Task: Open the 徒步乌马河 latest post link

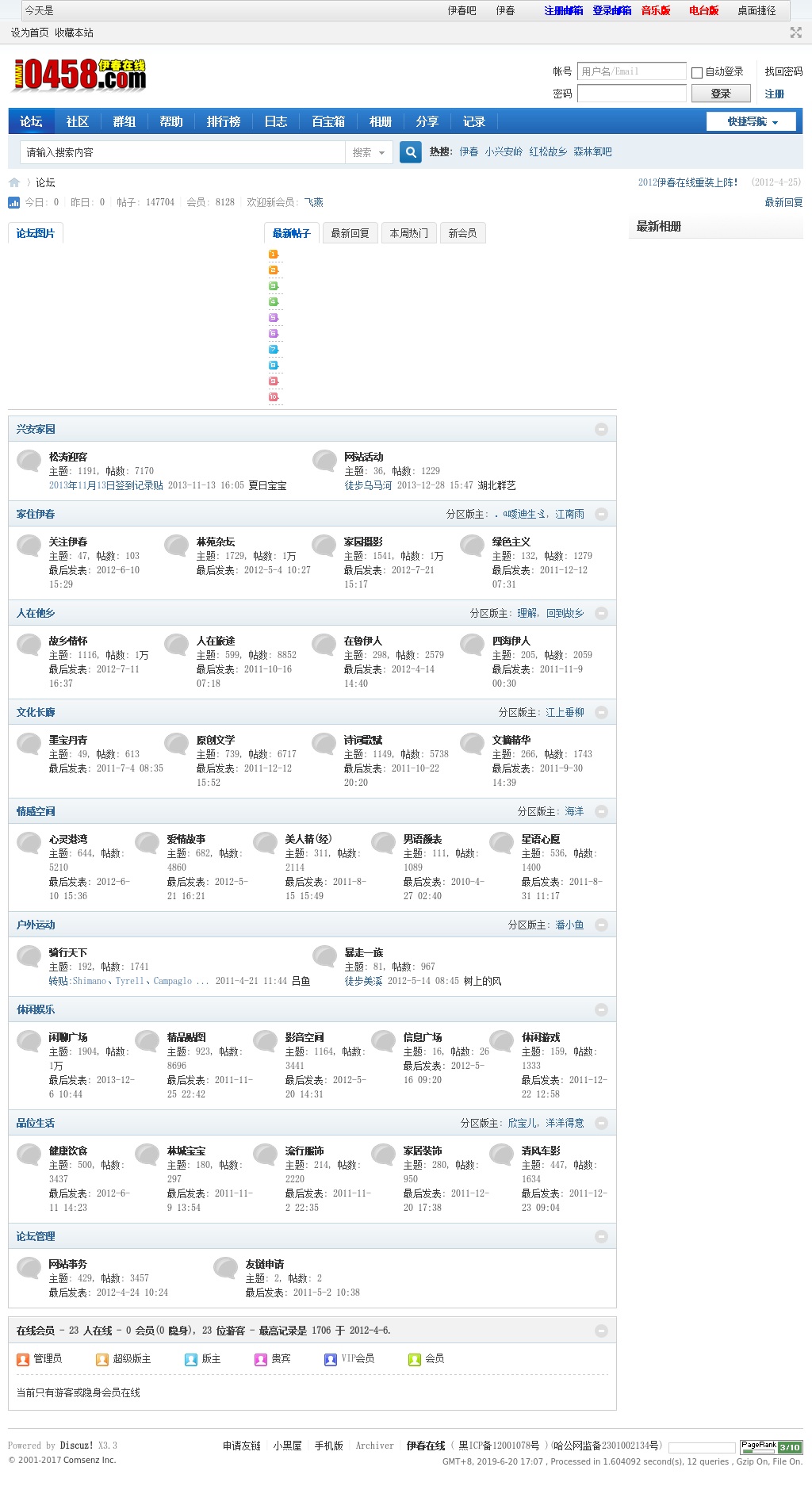Action: (x=368, y=485)
